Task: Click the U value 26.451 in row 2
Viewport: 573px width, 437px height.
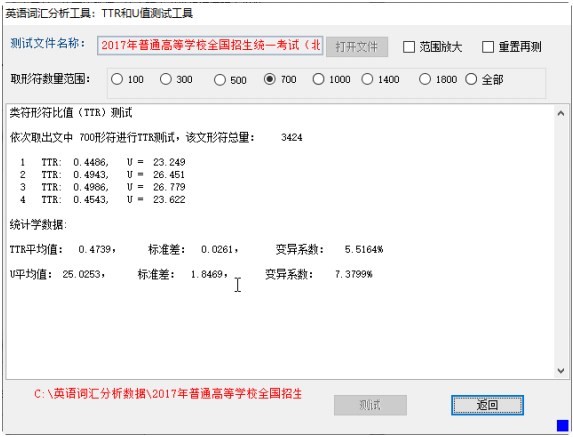Action: pos(169,175)
